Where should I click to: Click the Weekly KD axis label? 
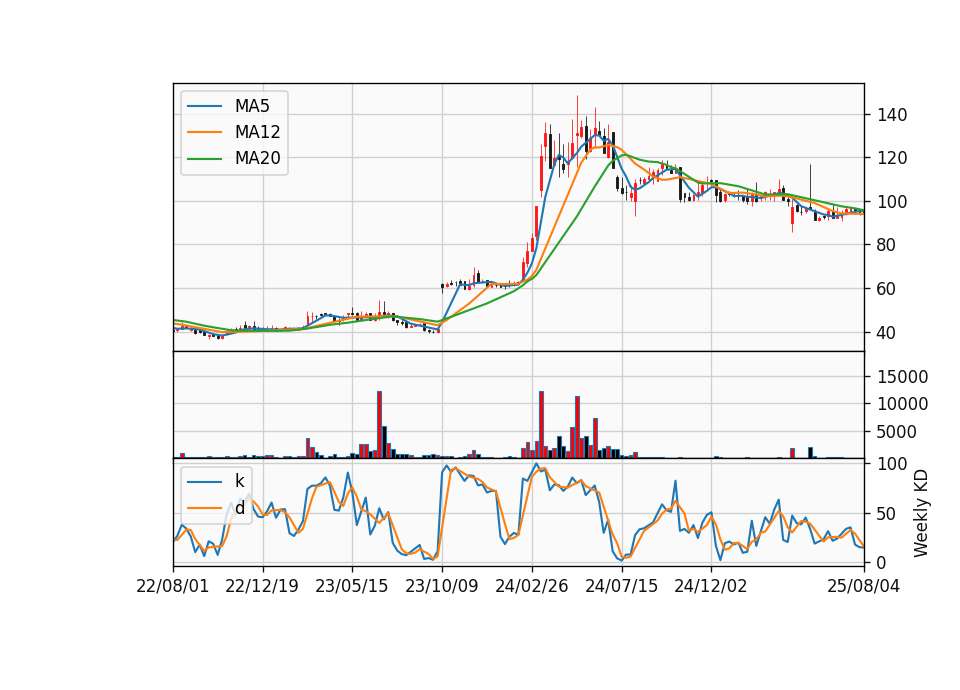920,513
